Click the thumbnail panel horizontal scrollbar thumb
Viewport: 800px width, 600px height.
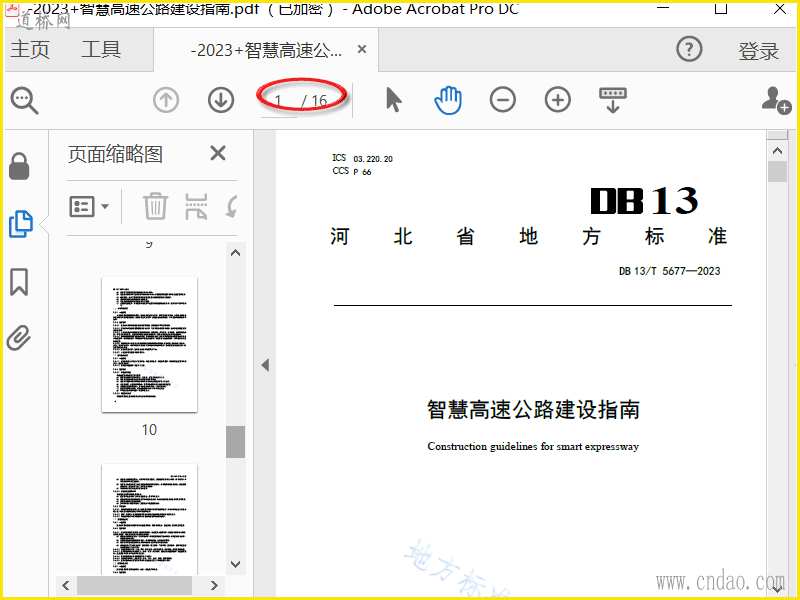tap(135, 585)
